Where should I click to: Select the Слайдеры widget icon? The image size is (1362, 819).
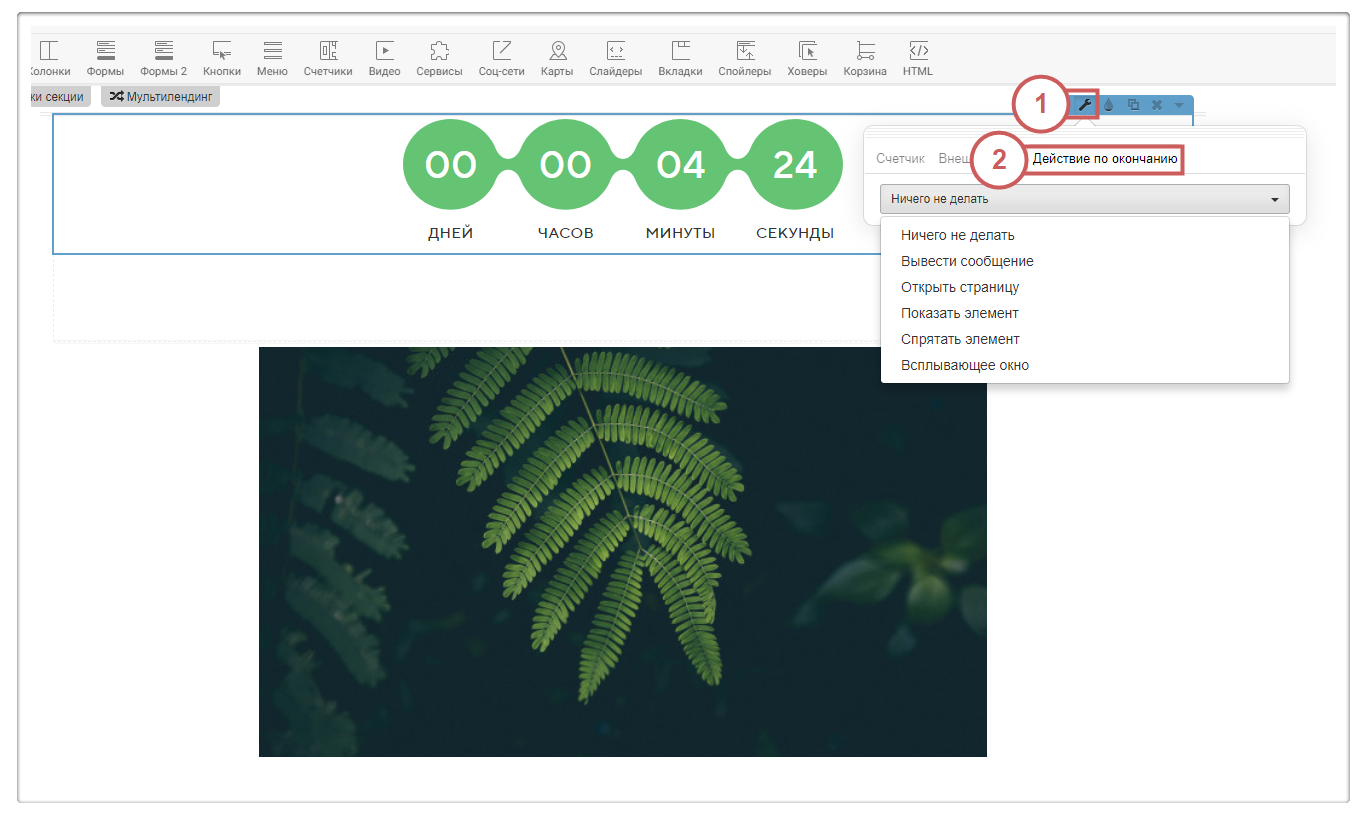(615, 58)
